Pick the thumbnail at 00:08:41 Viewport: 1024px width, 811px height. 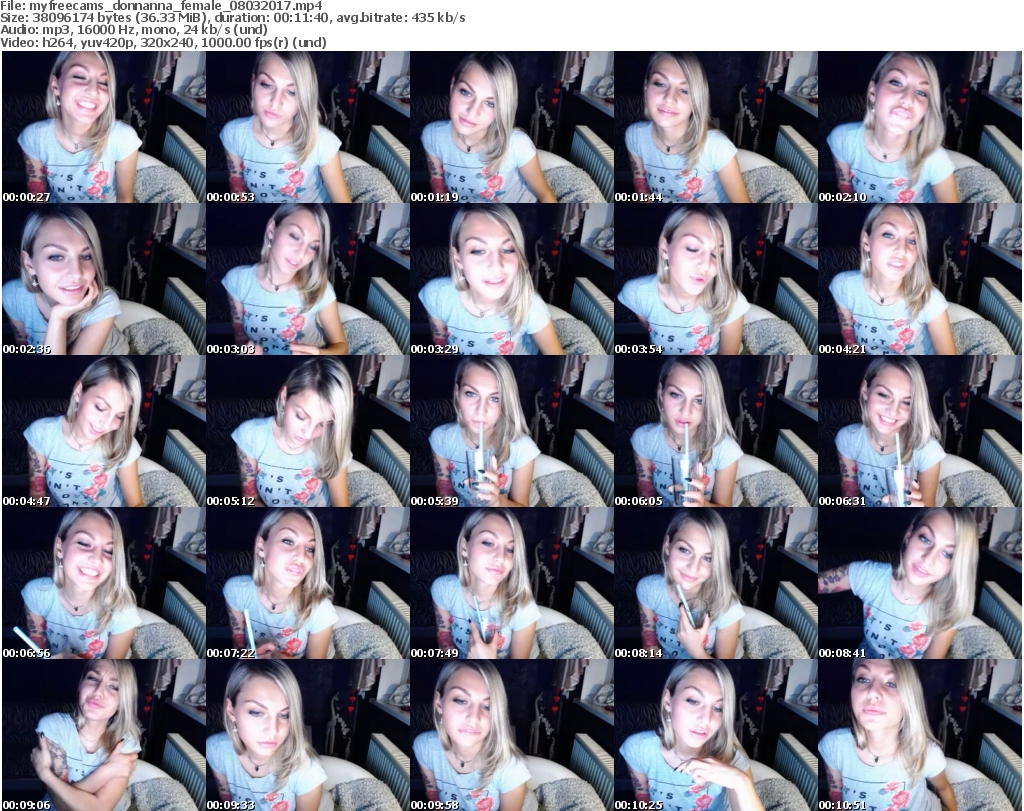(x=920, y=583)
